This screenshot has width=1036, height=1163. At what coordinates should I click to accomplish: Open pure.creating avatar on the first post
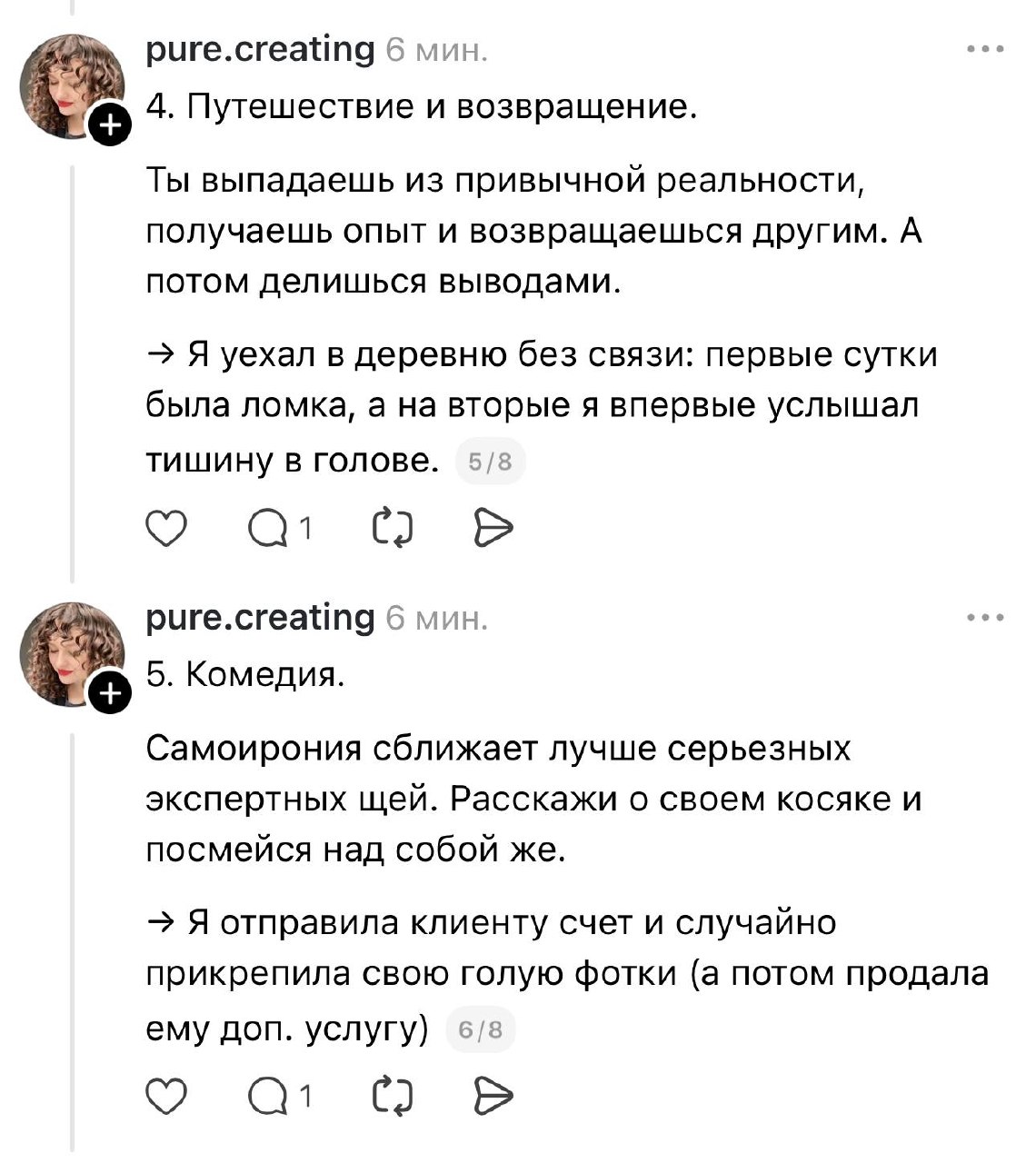[x=71, y=84]
